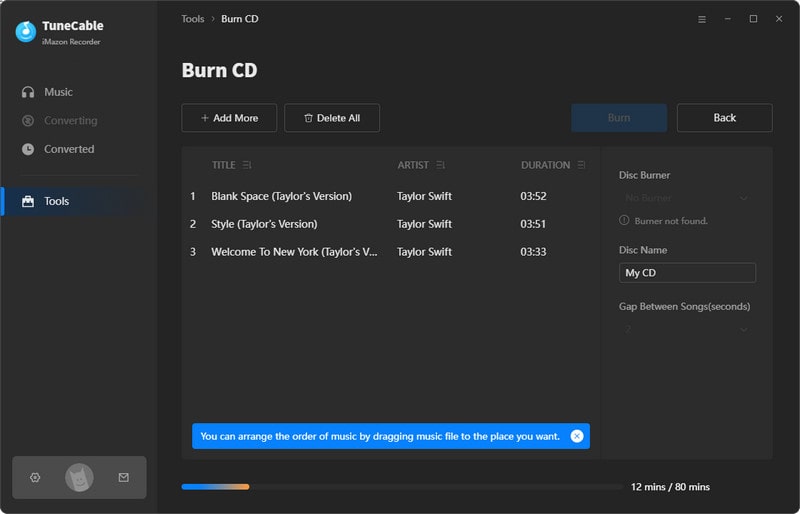Click Taylor Swift artist in row 1
The image size is (800, 514).
[x=424, y=196]
